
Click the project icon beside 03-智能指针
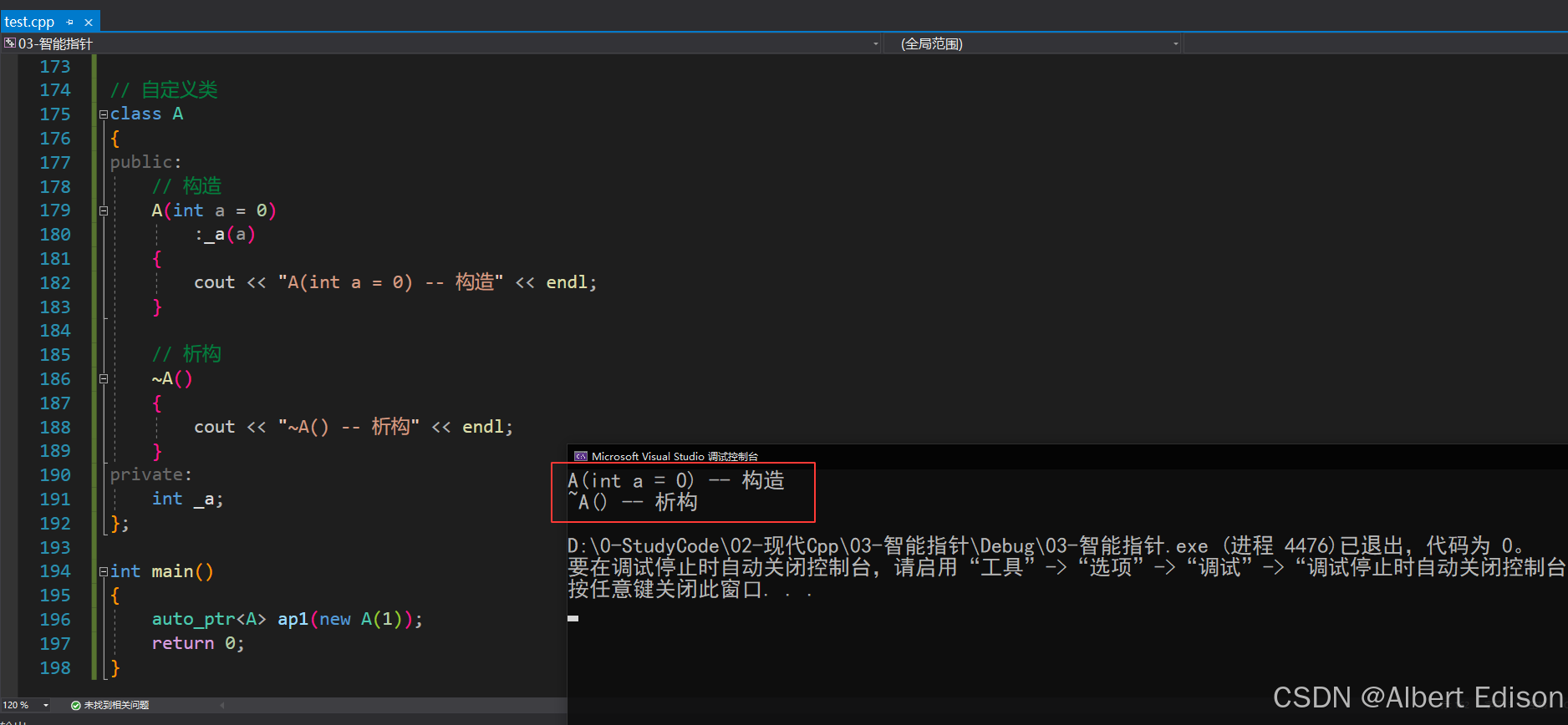[x=10, y=43]
